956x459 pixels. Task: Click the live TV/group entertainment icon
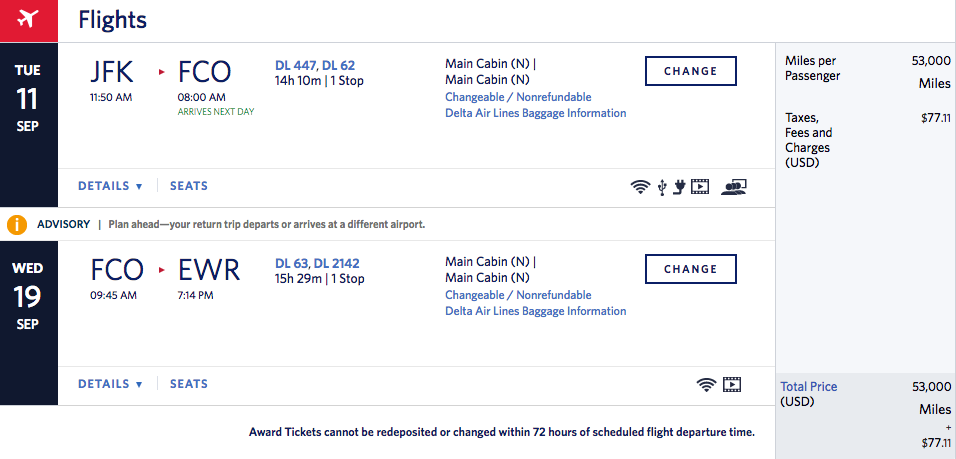coord(735,186)
